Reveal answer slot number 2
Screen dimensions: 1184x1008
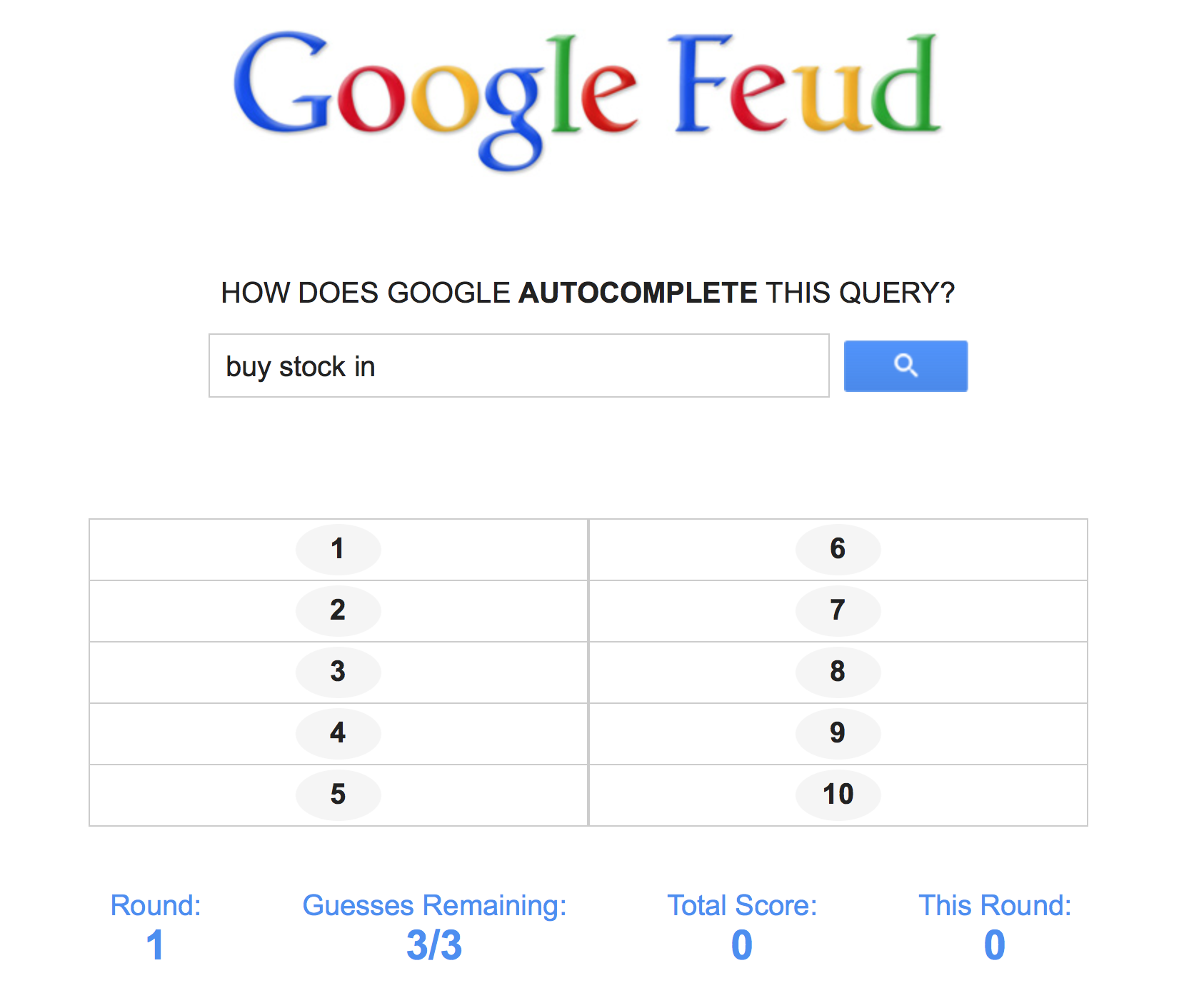pos(338,610)
